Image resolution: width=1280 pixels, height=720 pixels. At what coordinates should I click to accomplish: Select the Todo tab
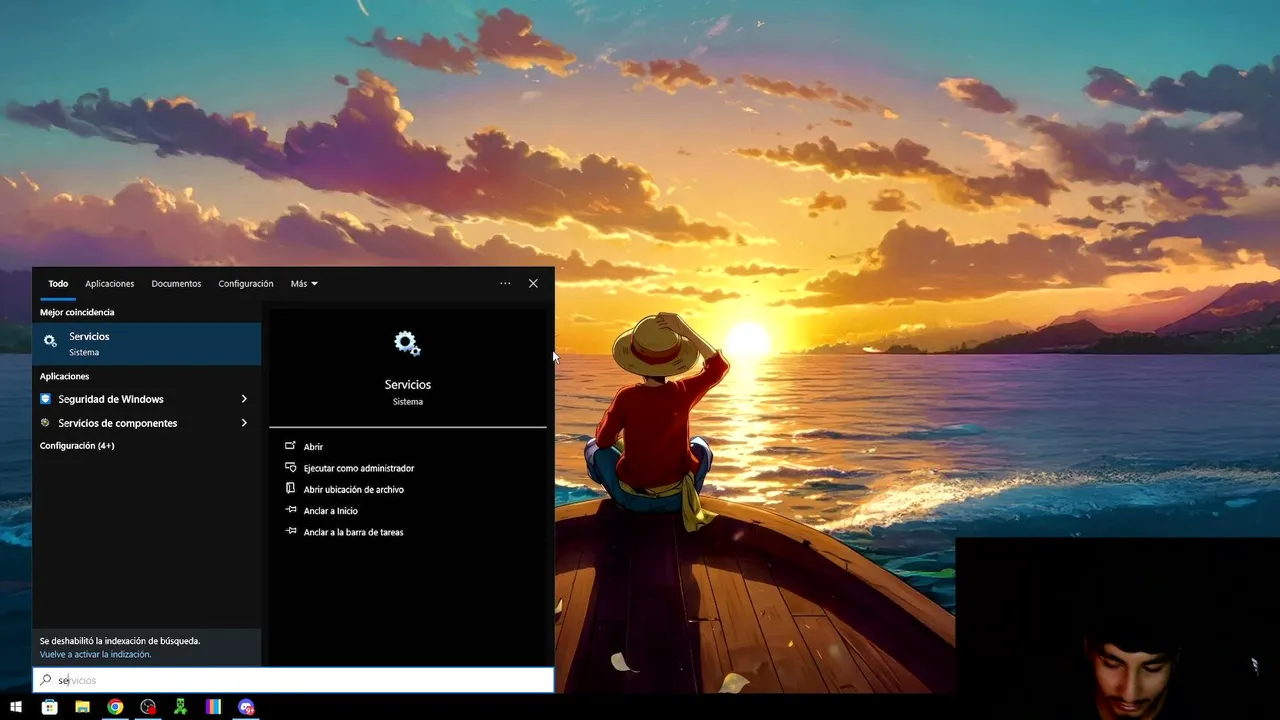click(x=58, y=284)
